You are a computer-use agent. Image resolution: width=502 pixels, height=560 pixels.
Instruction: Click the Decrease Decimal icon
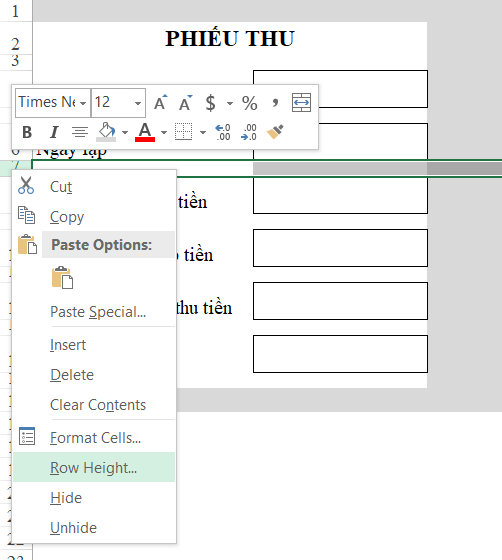[249, 132]
